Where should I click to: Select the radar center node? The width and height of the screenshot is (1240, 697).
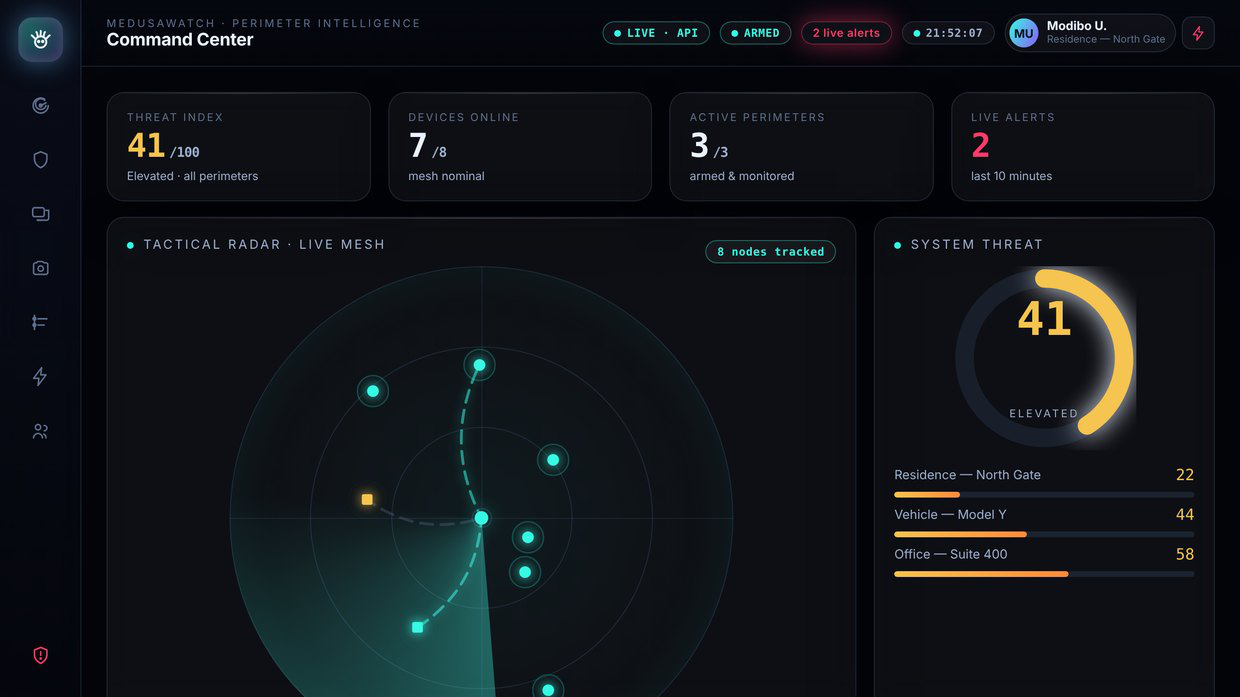(481, 518)
